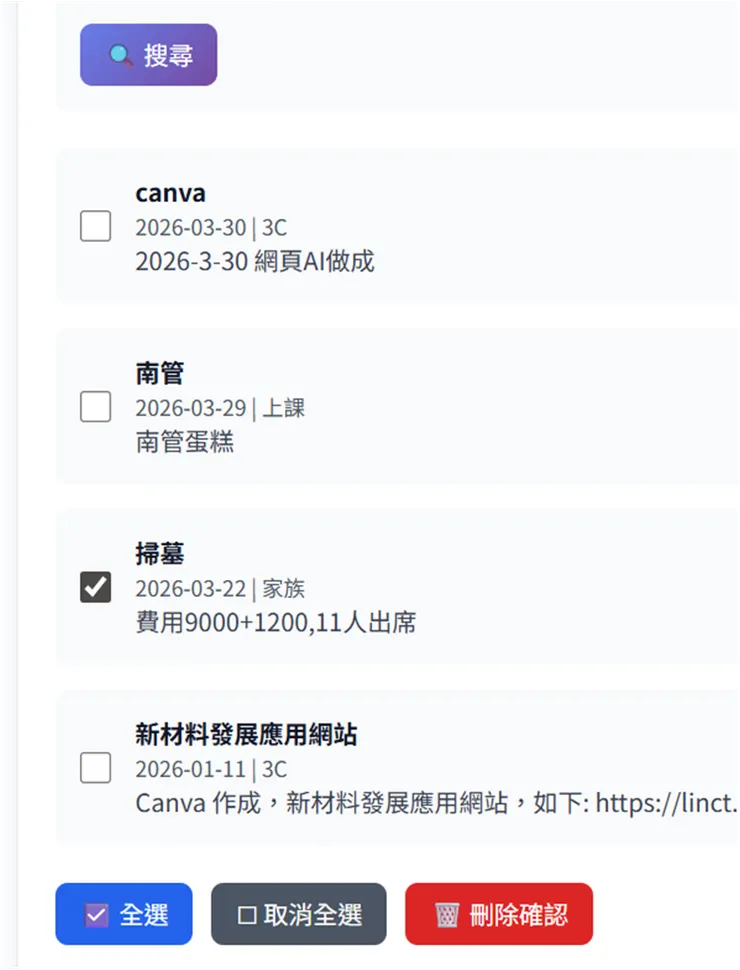This screenshot has width=740, height=970.
Task: Check the checkbox next to canva entry
Action: [x=95, y=227]
